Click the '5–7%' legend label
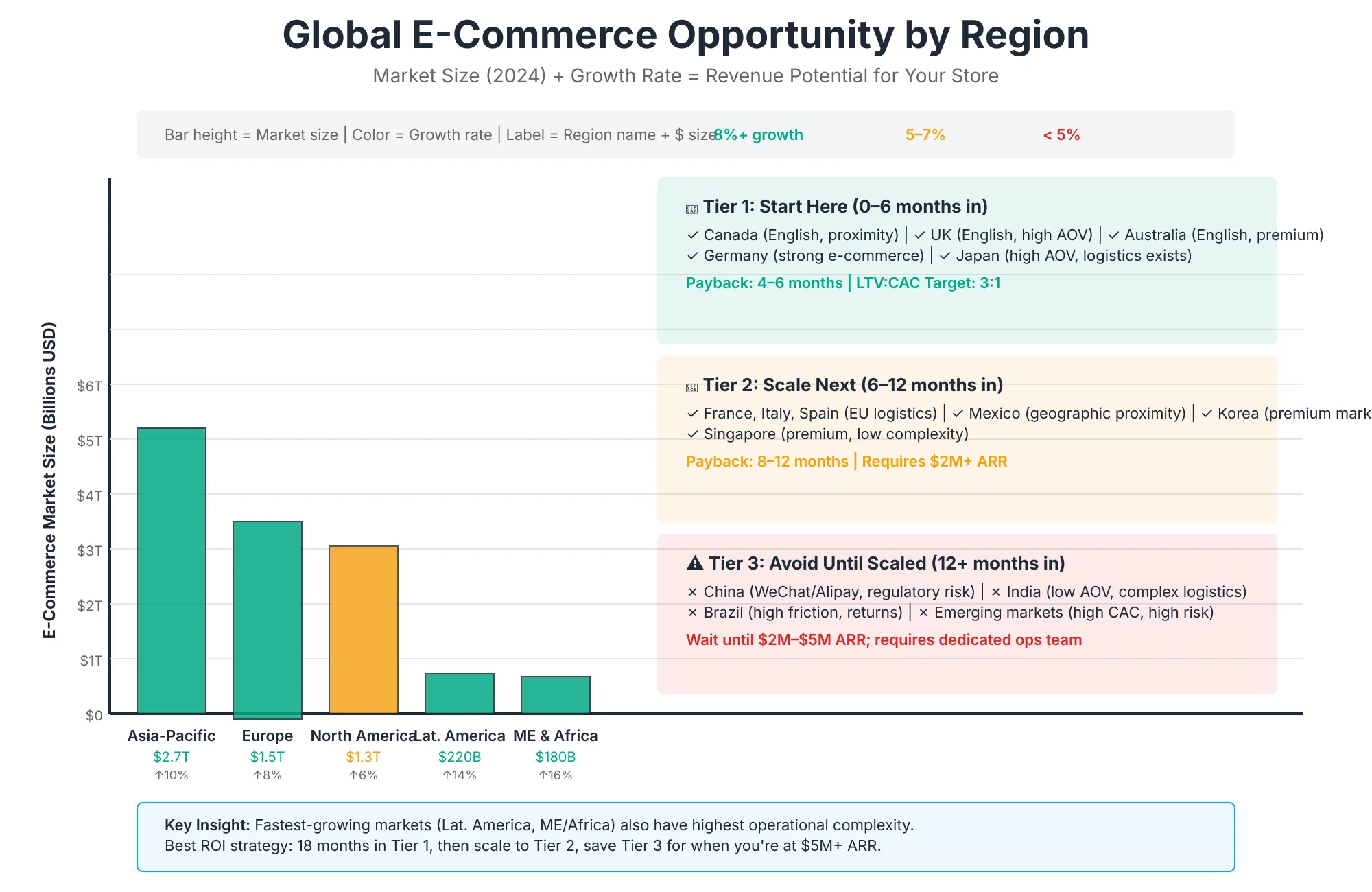 tap(925, 134)
